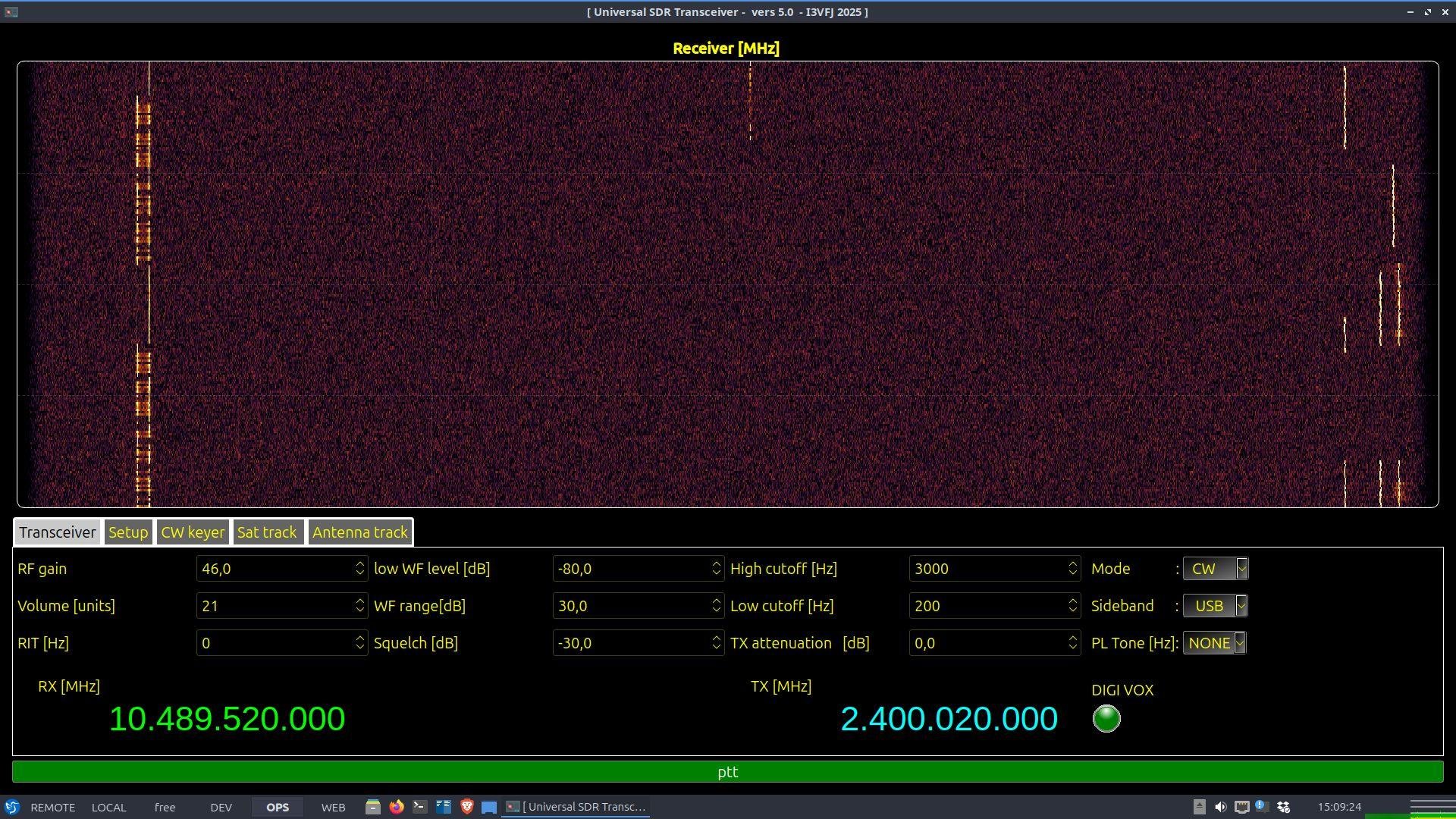The image size is (1456, 819).
Task: Open the application launcher menu icon
Action: 11,807
